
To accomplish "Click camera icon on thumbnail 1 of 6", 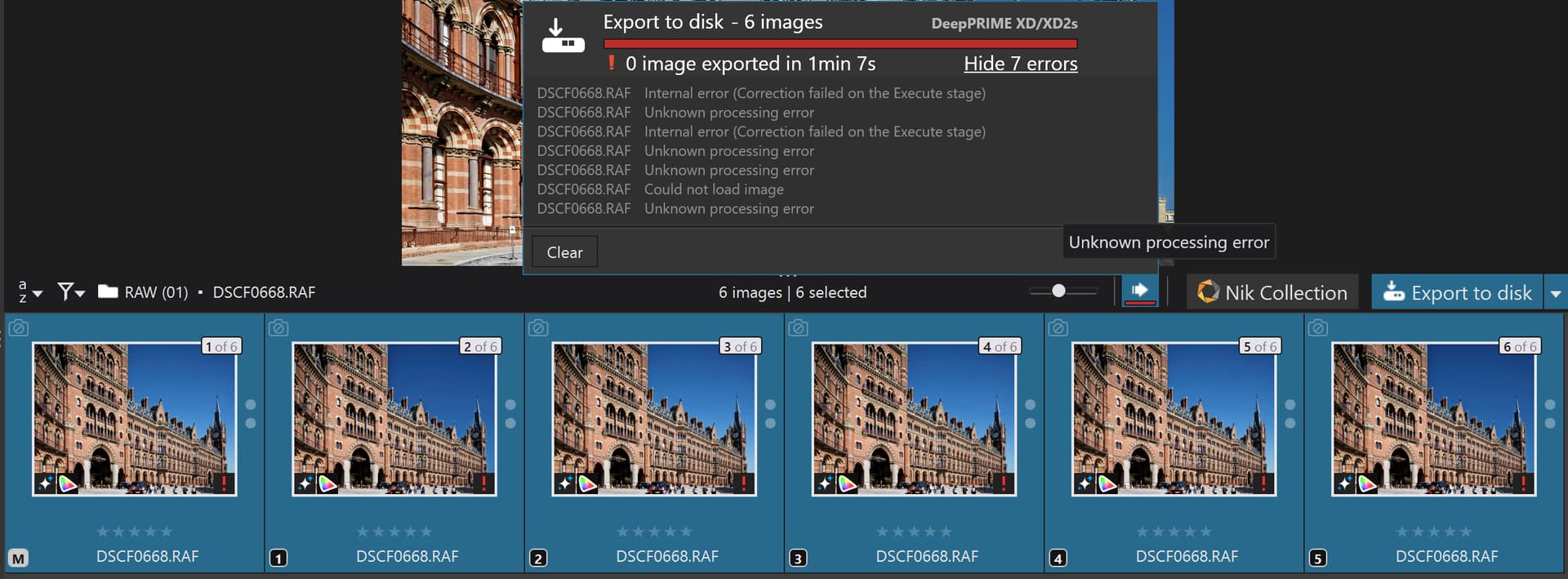I will point(19,328).
